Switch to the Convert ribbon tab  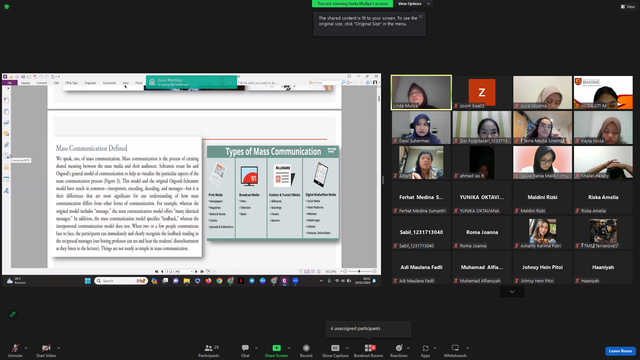click(x=42, y=83)
